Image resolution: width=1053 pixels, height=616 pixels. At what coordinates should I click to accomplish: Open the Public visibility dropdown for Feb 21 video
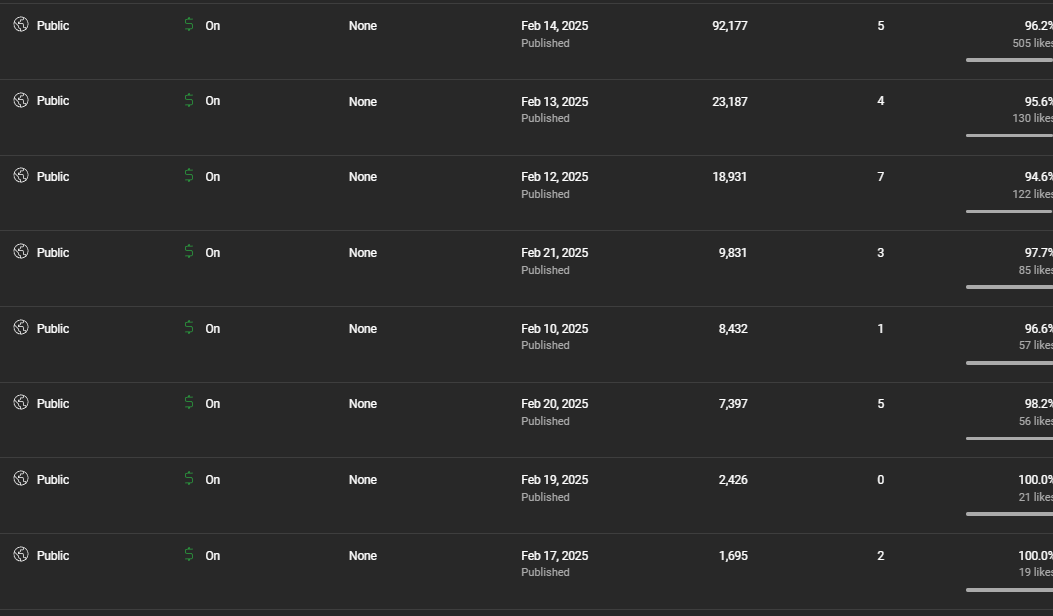pyautogui.click(x=53, y=253)
